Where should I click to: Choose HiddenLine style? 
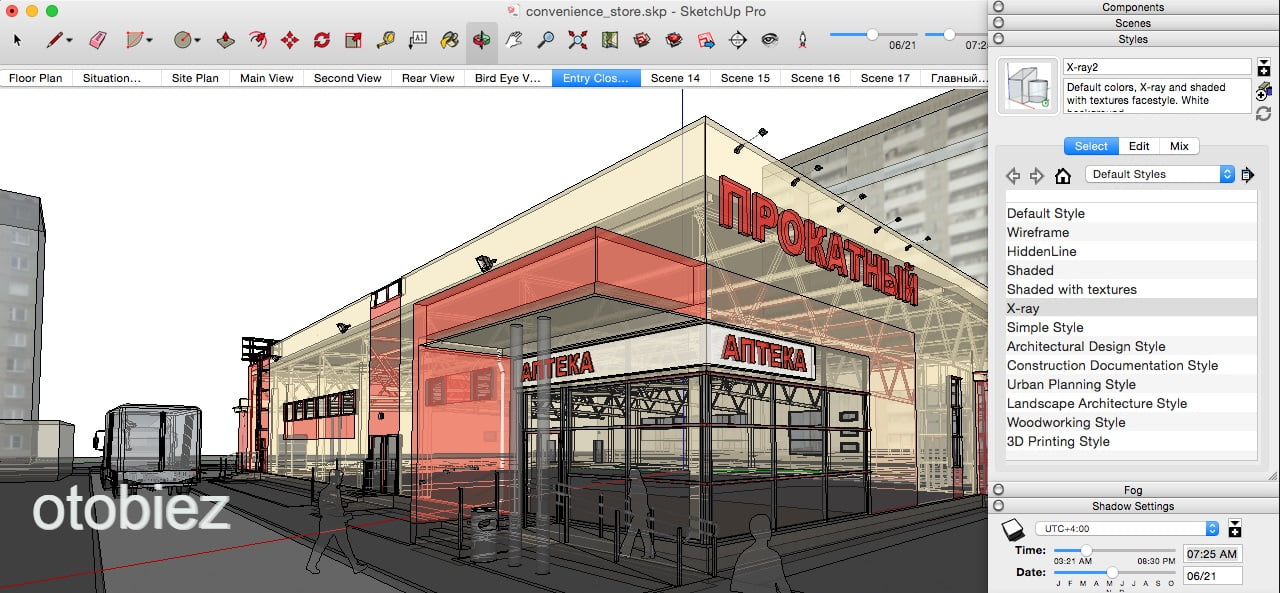coord(1131,251)
